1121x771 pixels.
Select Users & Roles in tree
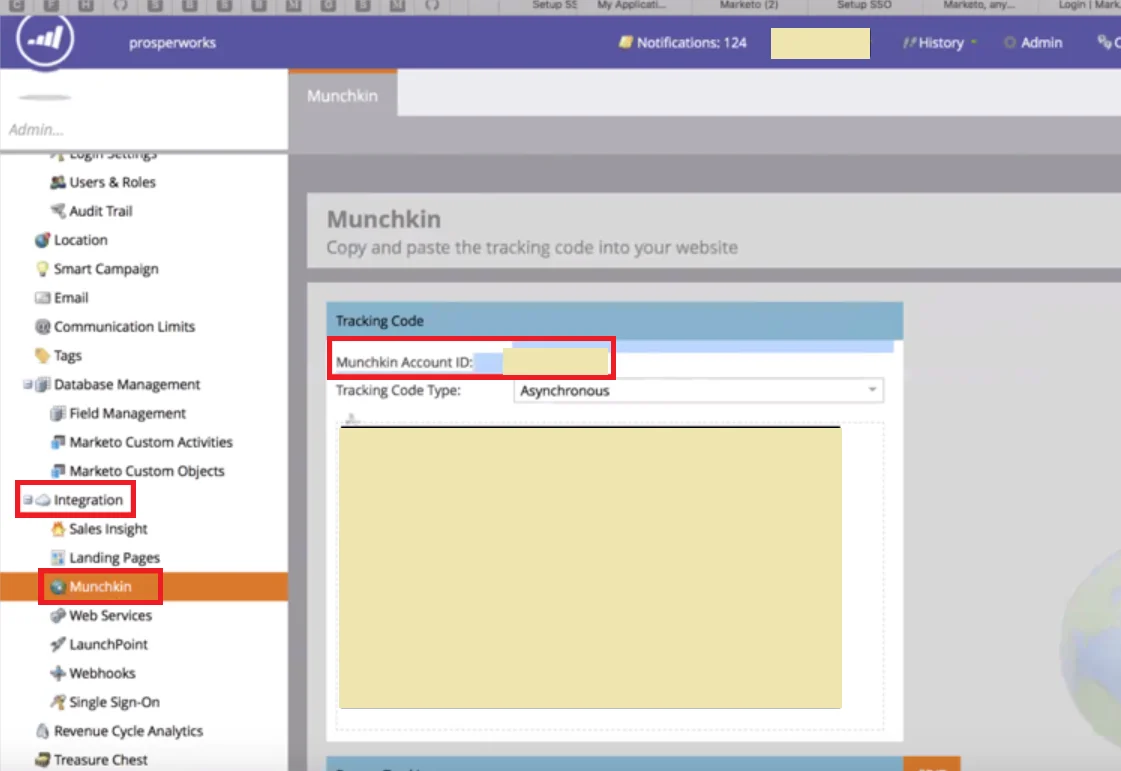112,182
